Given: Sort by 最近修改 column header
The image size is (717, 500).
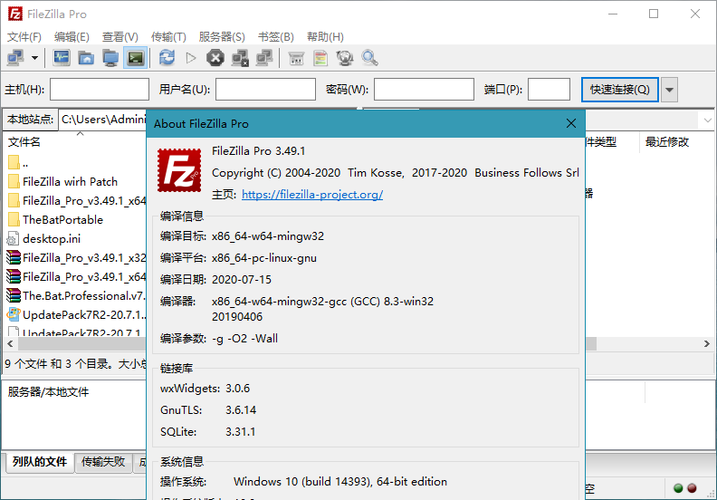Looking at the screenshot, I should coord(667,142).
